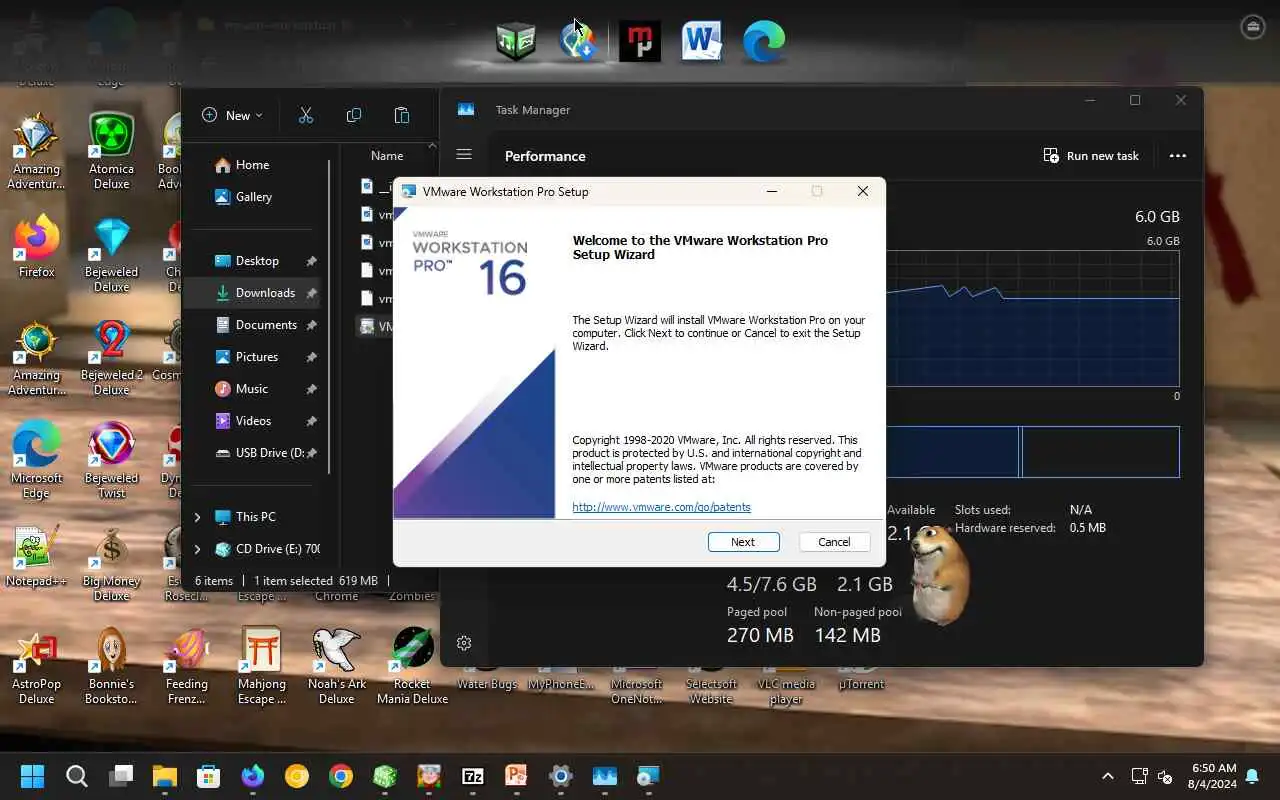1280x800 pixels.
Task: Open Google Chrome from the taskbar
Action: point(341,776)
